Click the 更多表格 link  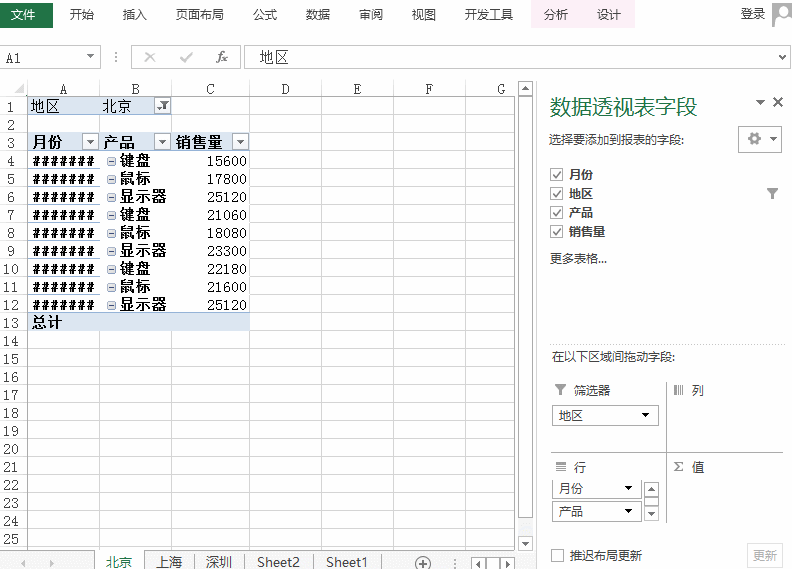[x=578, y=258]
